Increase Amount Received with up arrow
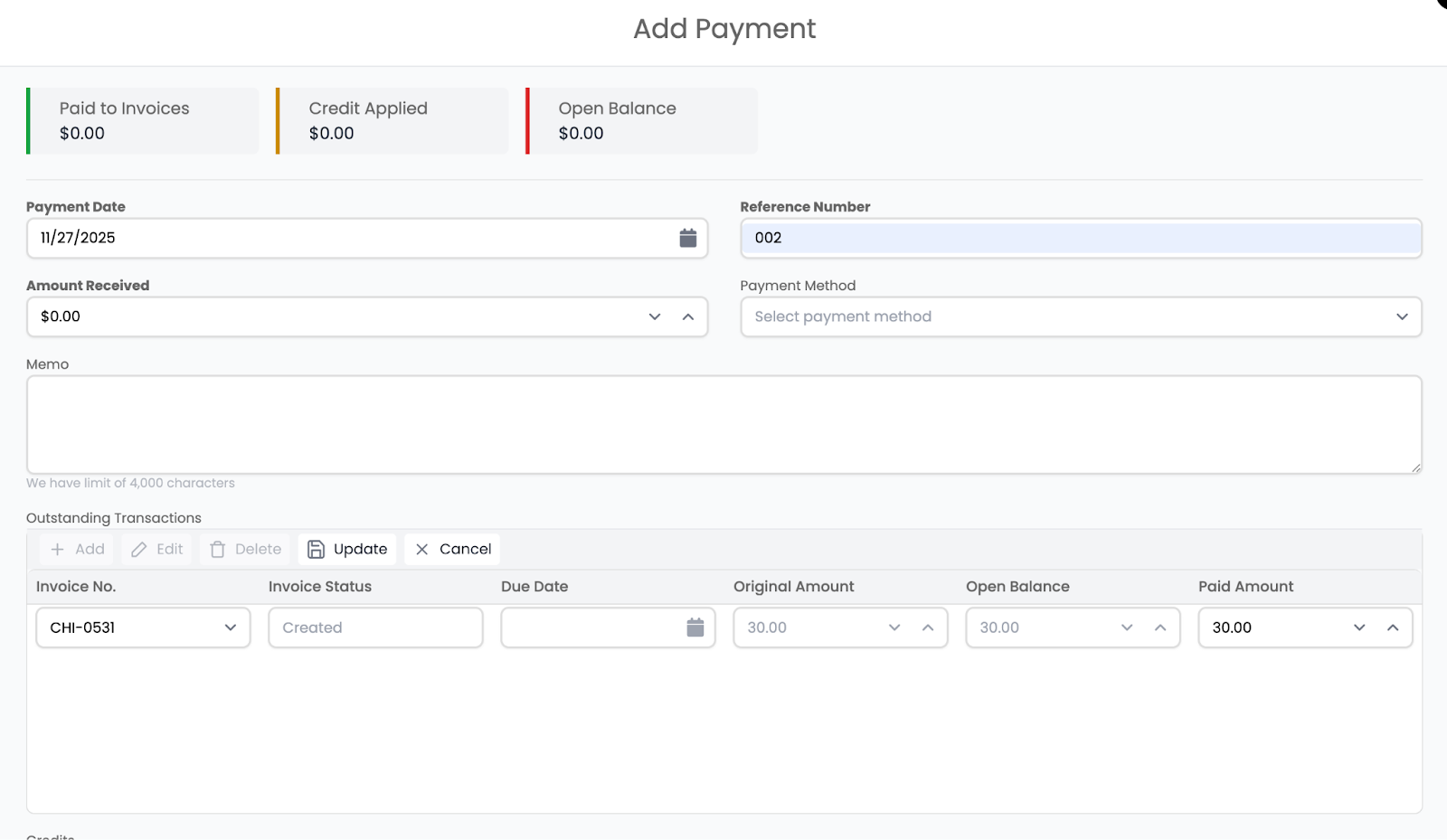1447x840 pixels. pos(688,316)
